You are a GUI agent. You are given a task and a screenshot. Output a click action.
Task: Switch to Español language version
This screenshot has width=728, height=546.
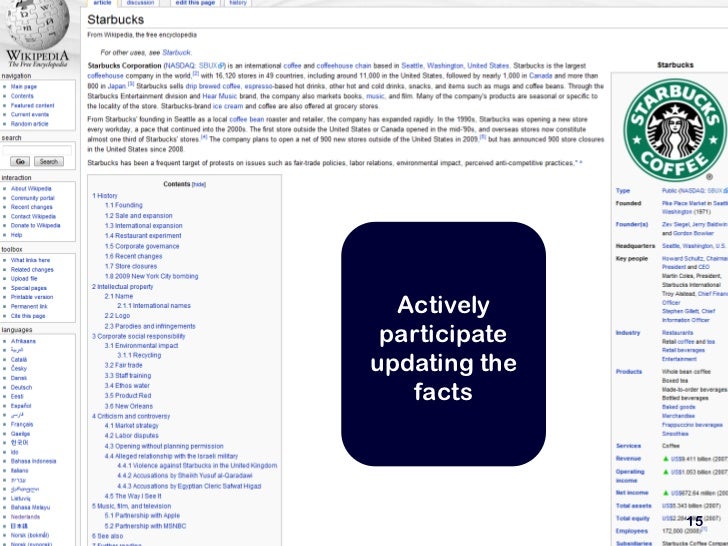21,406
